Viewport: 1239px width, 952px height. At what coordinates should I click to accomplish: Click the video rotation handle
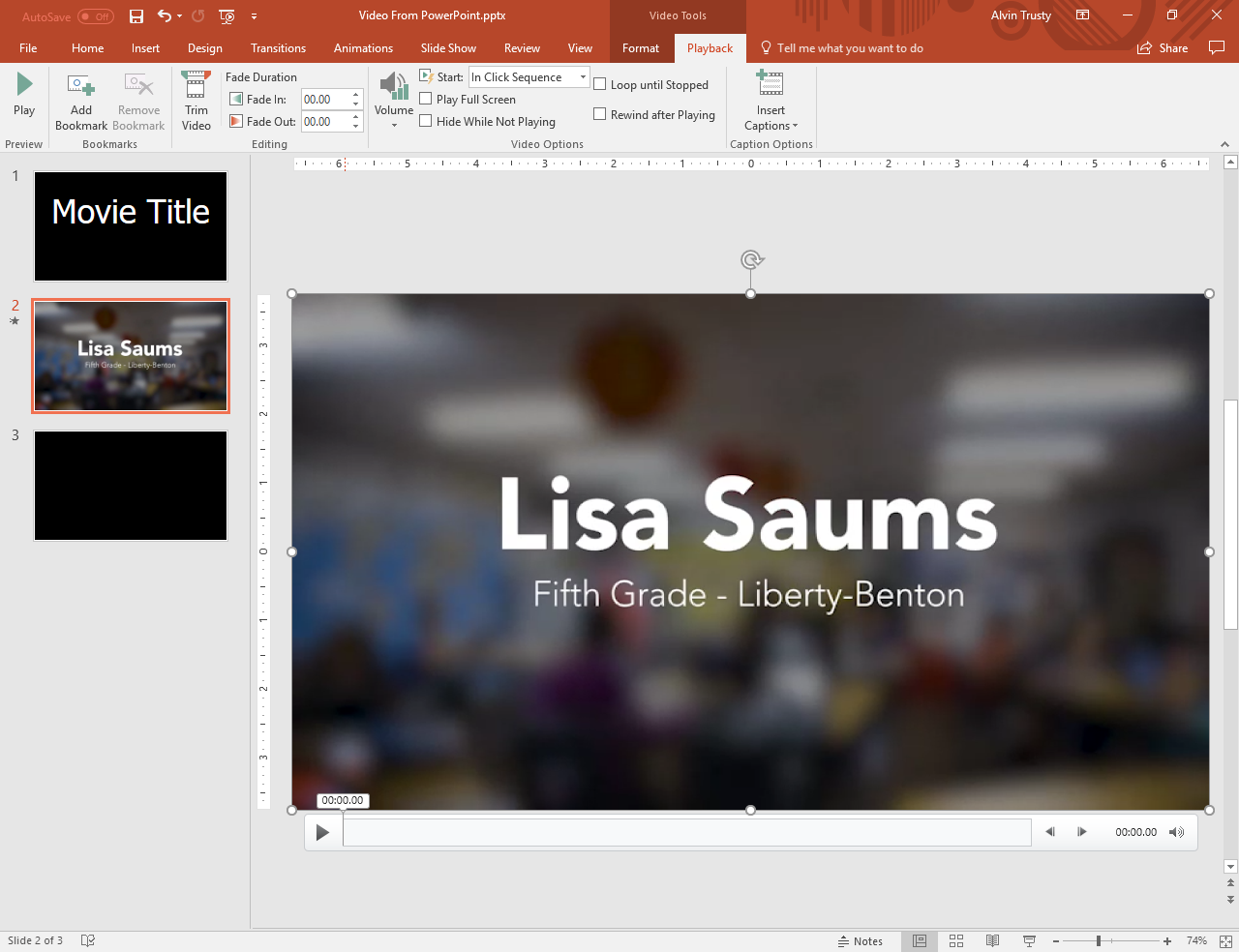751,259
